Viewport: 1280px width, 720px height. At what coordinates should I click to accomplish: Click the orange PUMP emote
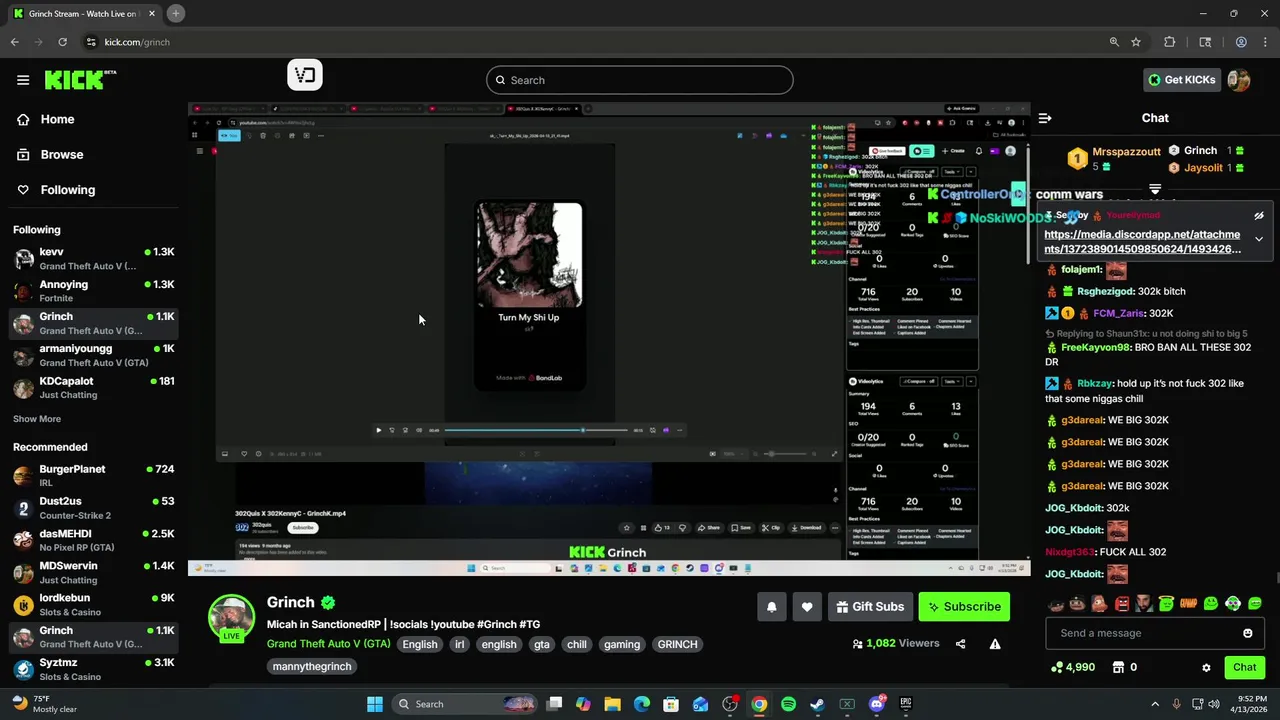pos(1188,604)
